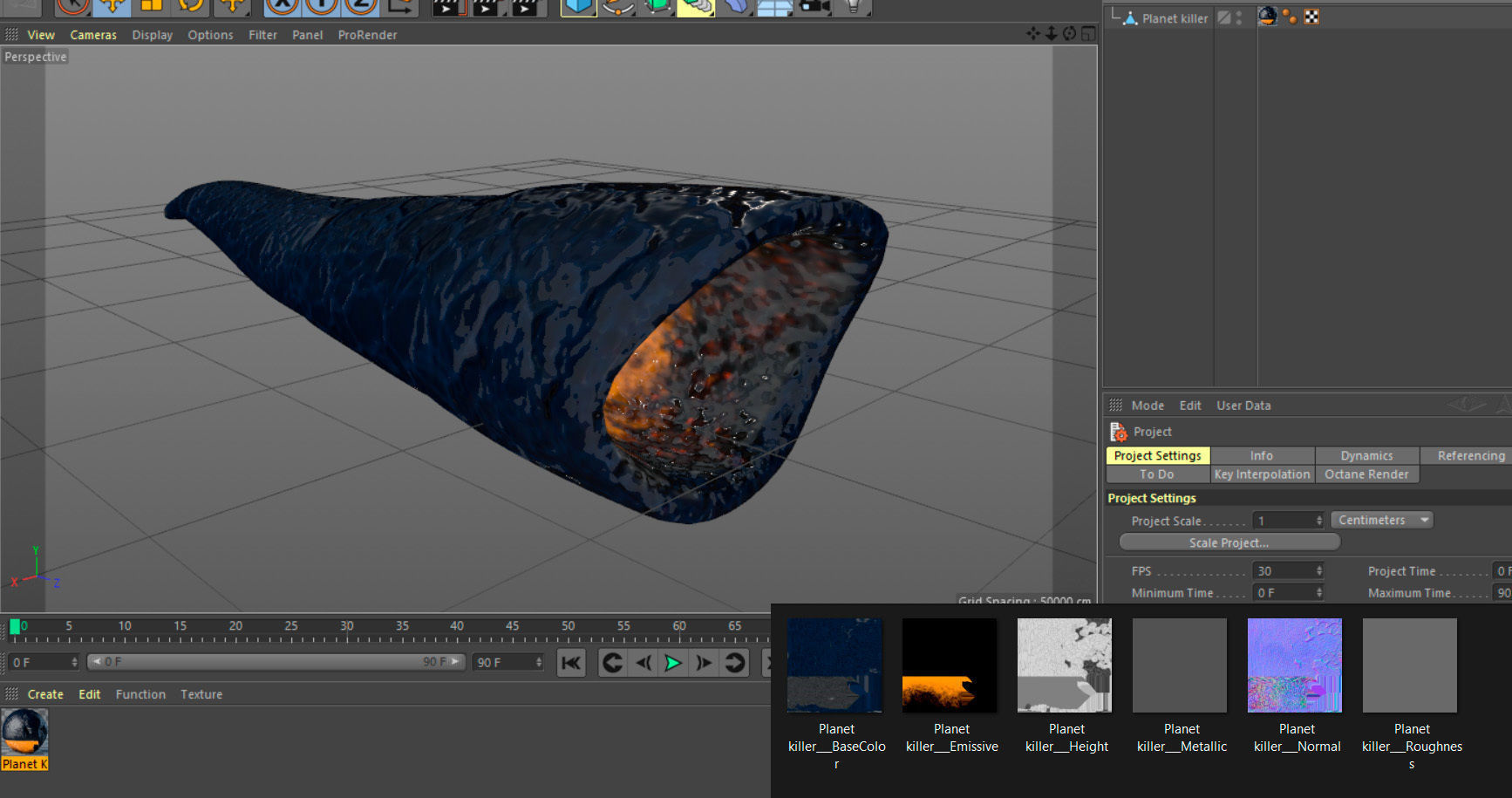Toggle Planet killer layer swatch in Object Manager

point(1224,17)
